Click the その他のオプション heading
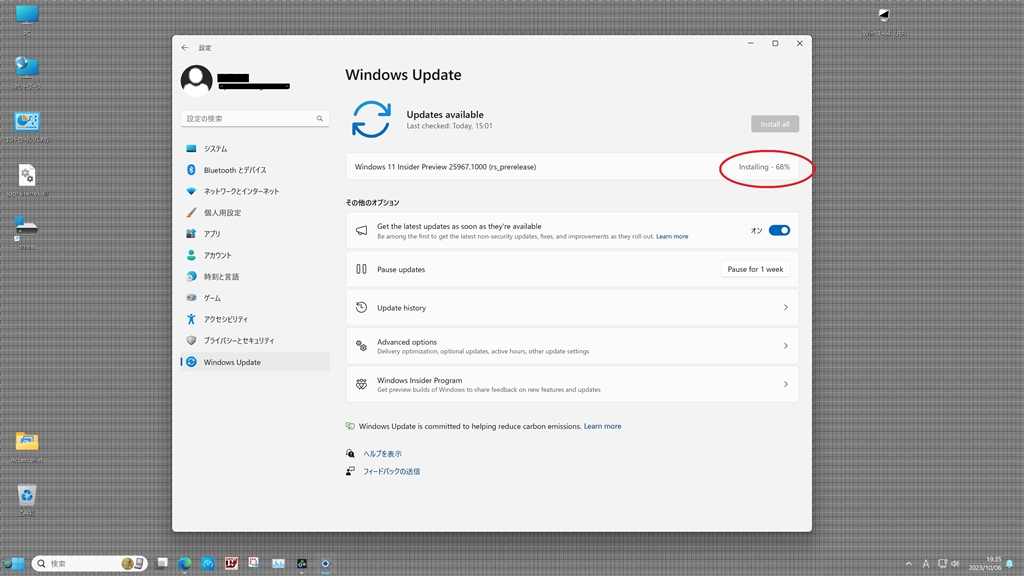The image size is (1024, 576). click(x=372, y=203)
